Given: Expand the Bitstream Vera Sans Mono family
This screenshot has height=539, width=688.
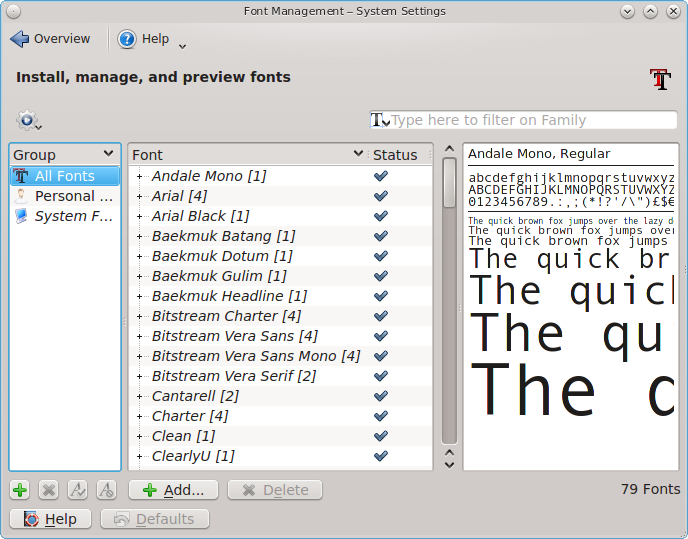Looking at the screenshot, I should [x=140, y=356].
